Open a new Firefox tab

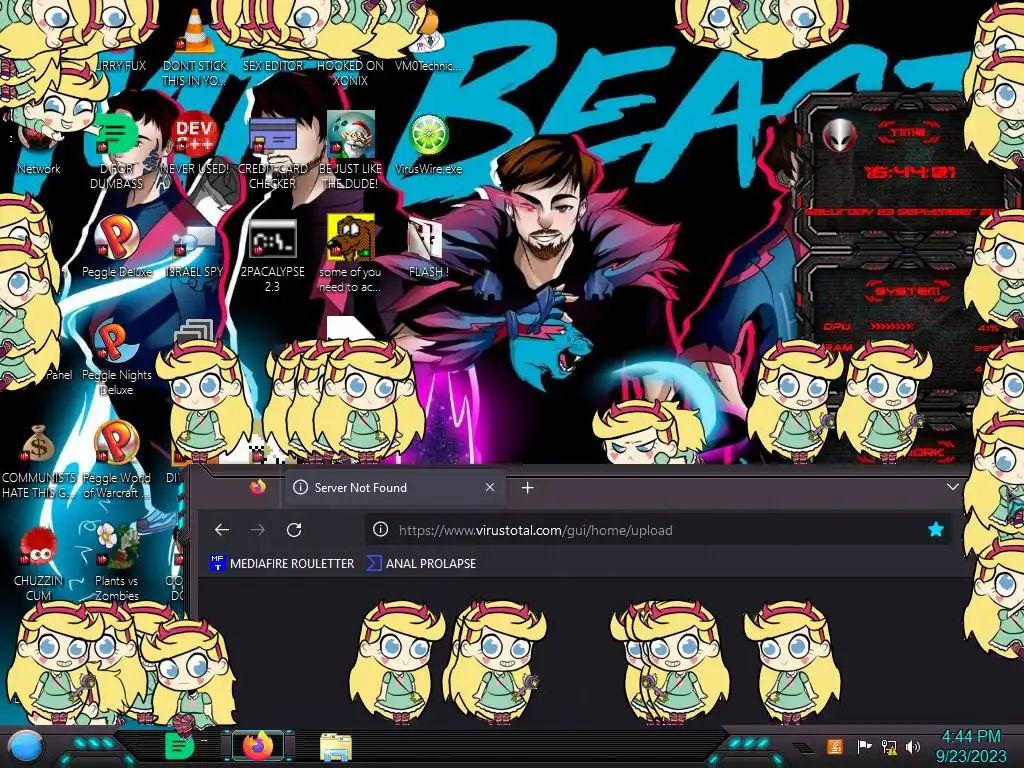click(x=528, y=488)
